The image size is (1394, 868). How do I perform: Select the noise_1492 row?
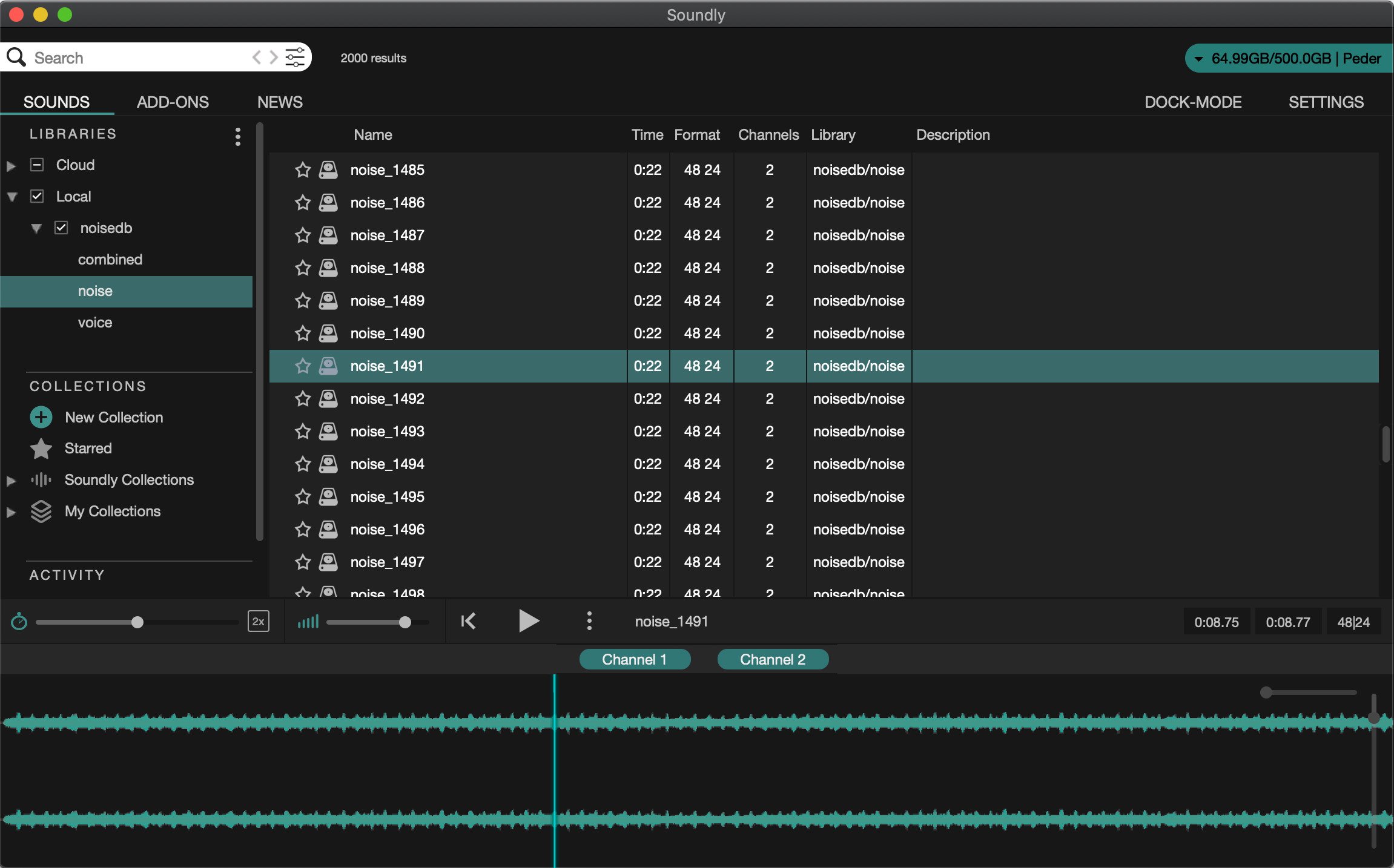(824, 398)
